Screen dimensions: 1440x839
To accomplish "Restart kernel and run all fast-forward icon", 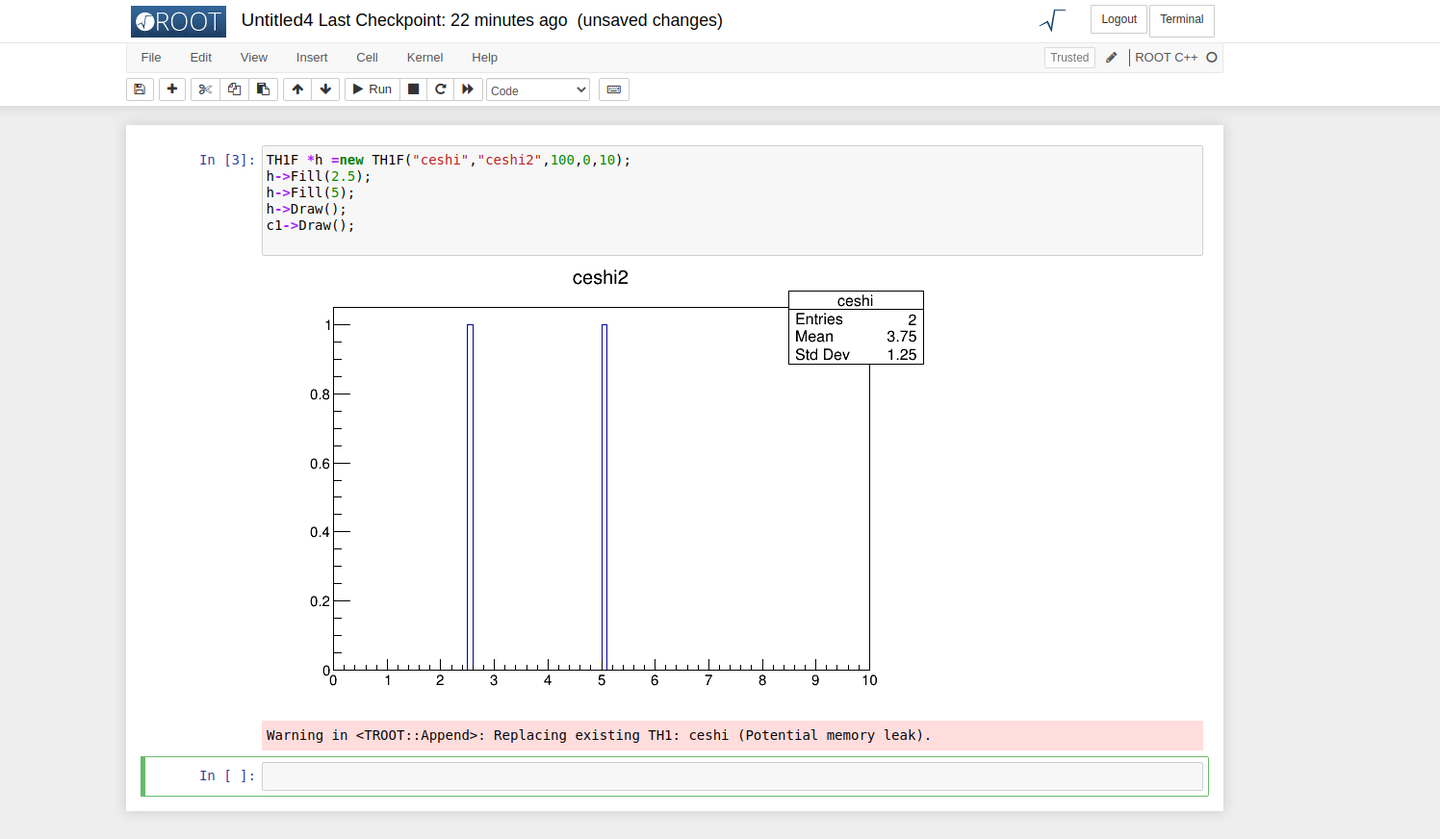I will [x=468, y=89].
